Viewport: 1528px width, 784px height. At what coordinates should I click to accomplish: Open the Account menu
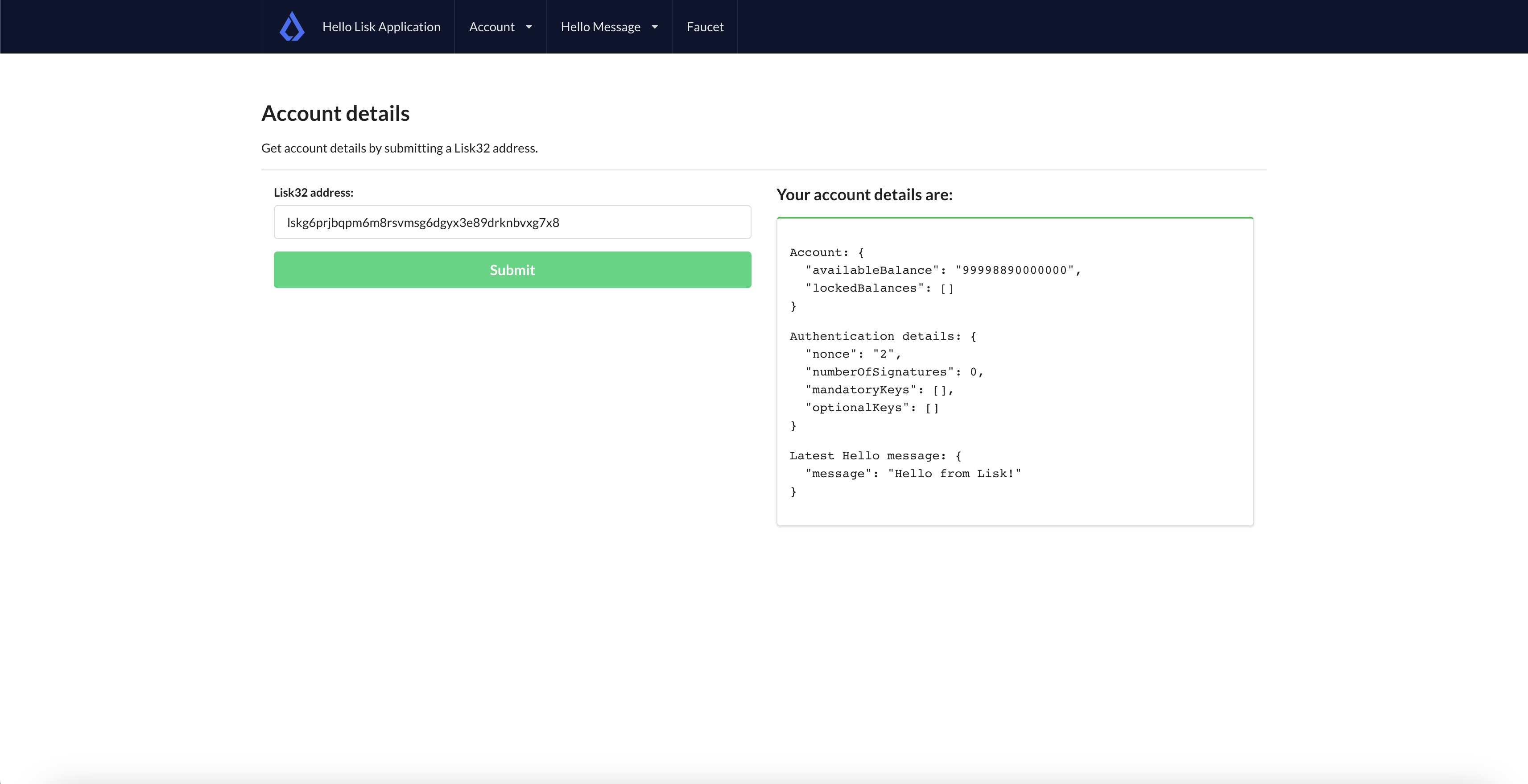tap(492, 27)
